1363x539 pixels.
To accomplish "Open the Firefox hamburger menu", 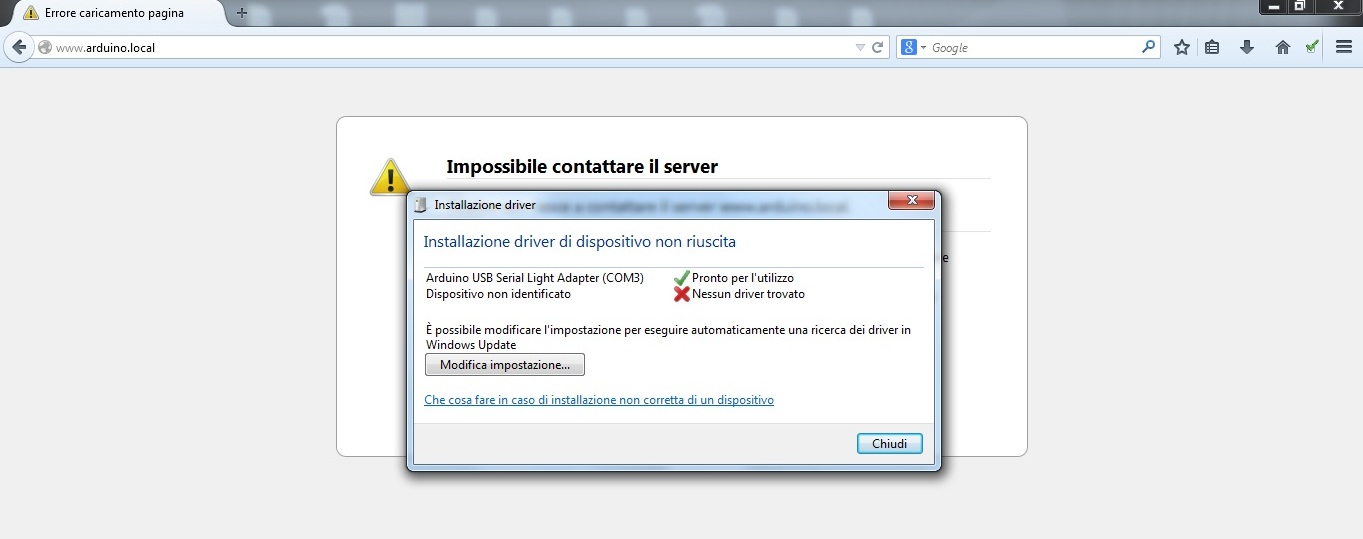I will click(1344, 47).
